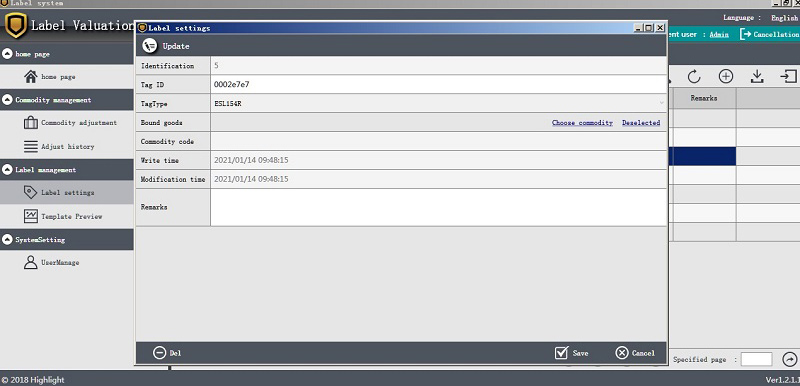Click the refresh icon in the toolbar

point(694,77)
